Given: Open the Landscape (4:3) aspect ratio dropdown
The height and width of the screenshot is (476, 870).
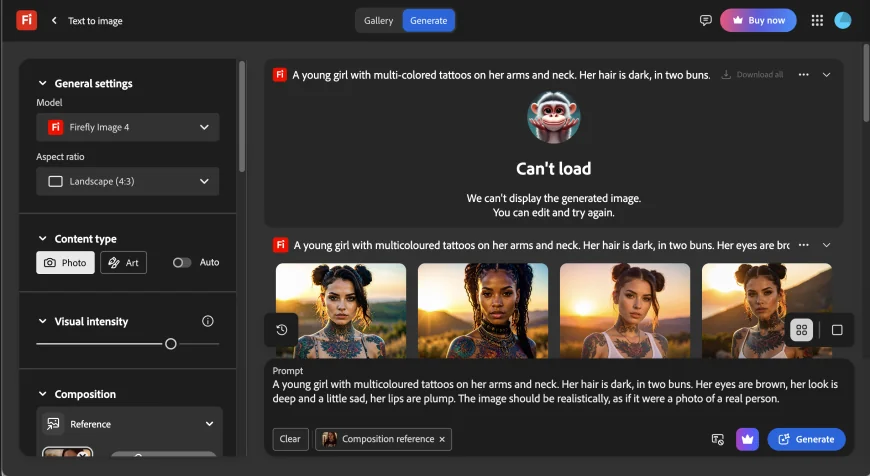Looking at the screenshot, I should point(128,181).
